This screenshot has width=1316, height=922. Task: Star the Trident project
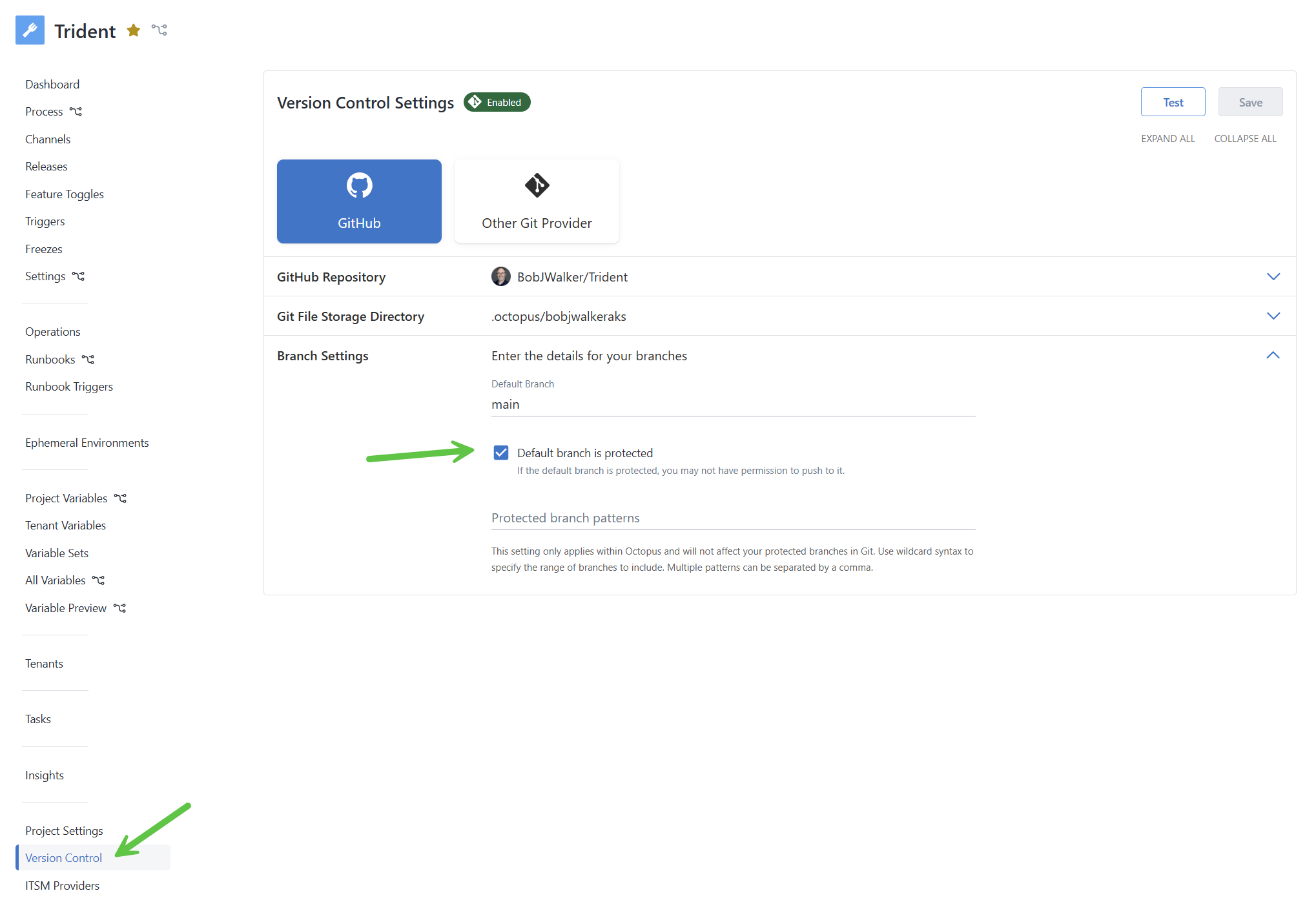click(134, 30)
